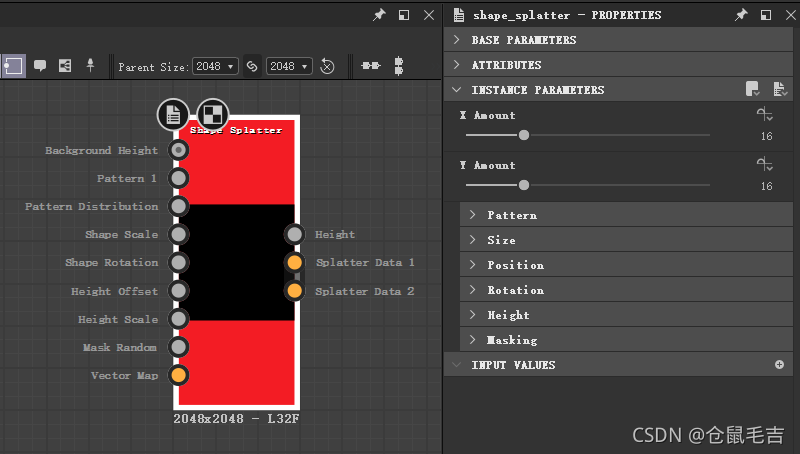This screenshot has width=800, height=454.
Task: Expand the Height parameter group
Action: point(627,315)
